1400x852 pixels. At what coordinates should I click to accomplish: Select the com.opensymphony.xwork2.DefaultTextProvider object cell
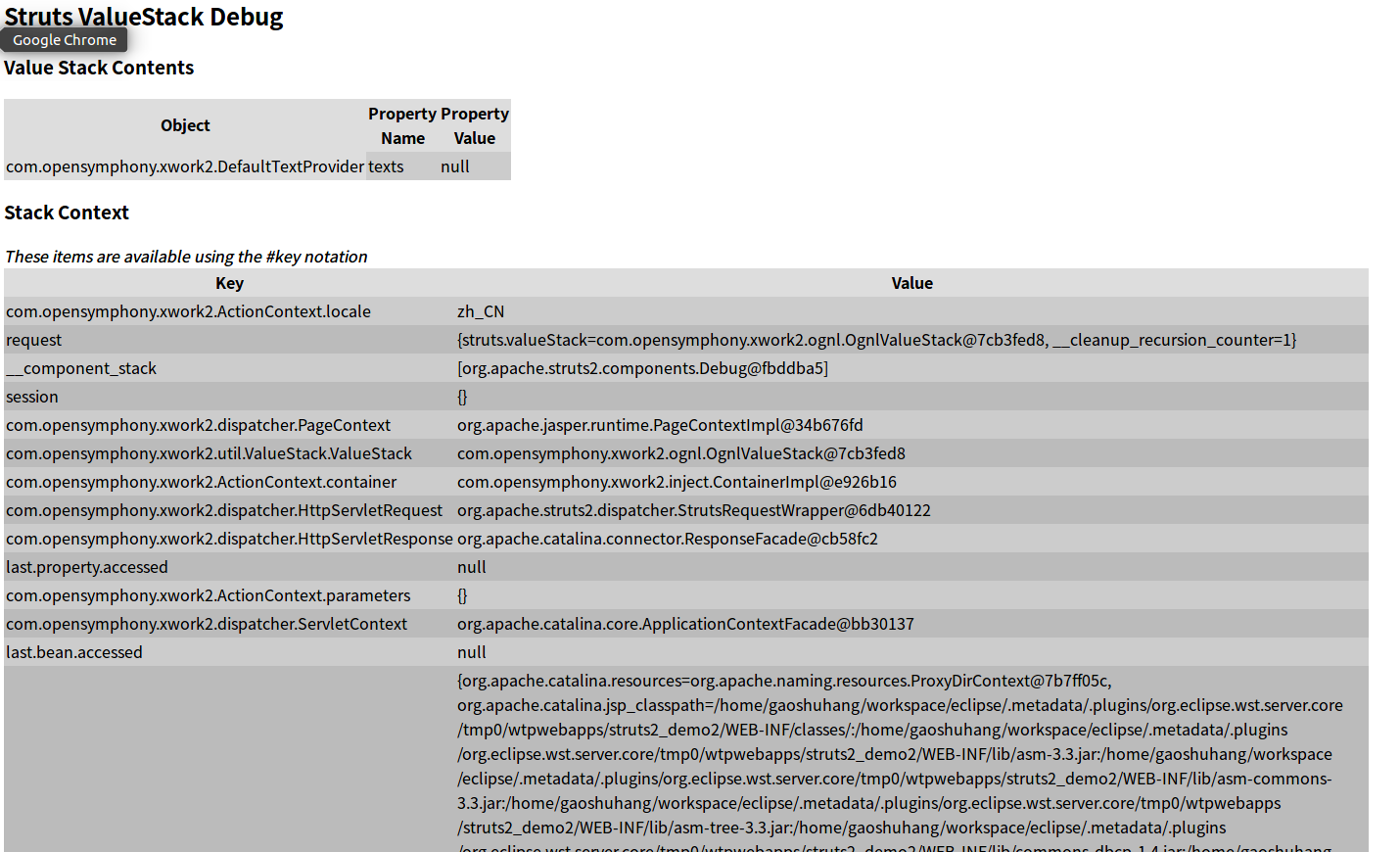[185, 166]
